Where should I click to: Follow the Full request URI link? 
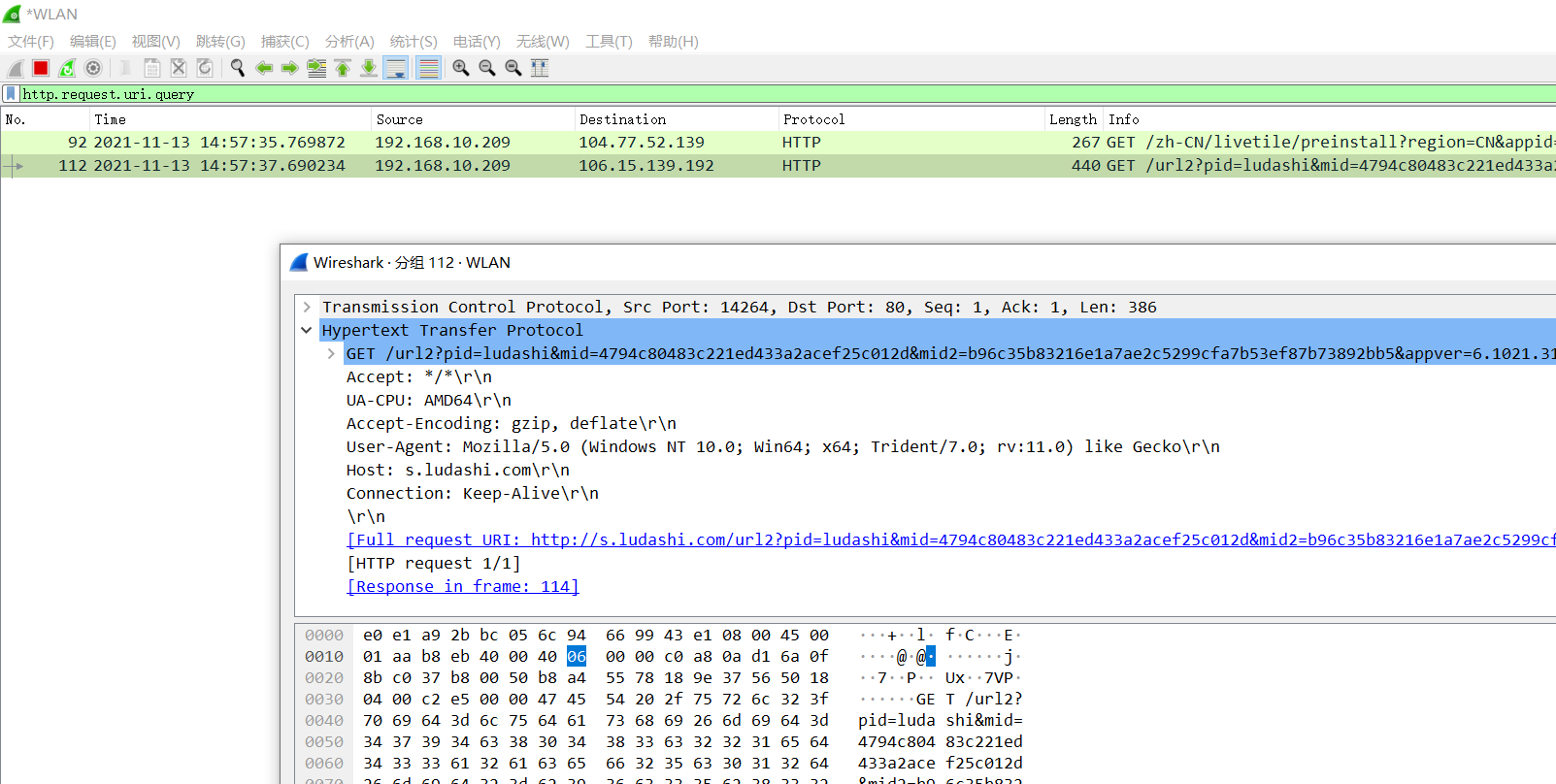[951, 539]
